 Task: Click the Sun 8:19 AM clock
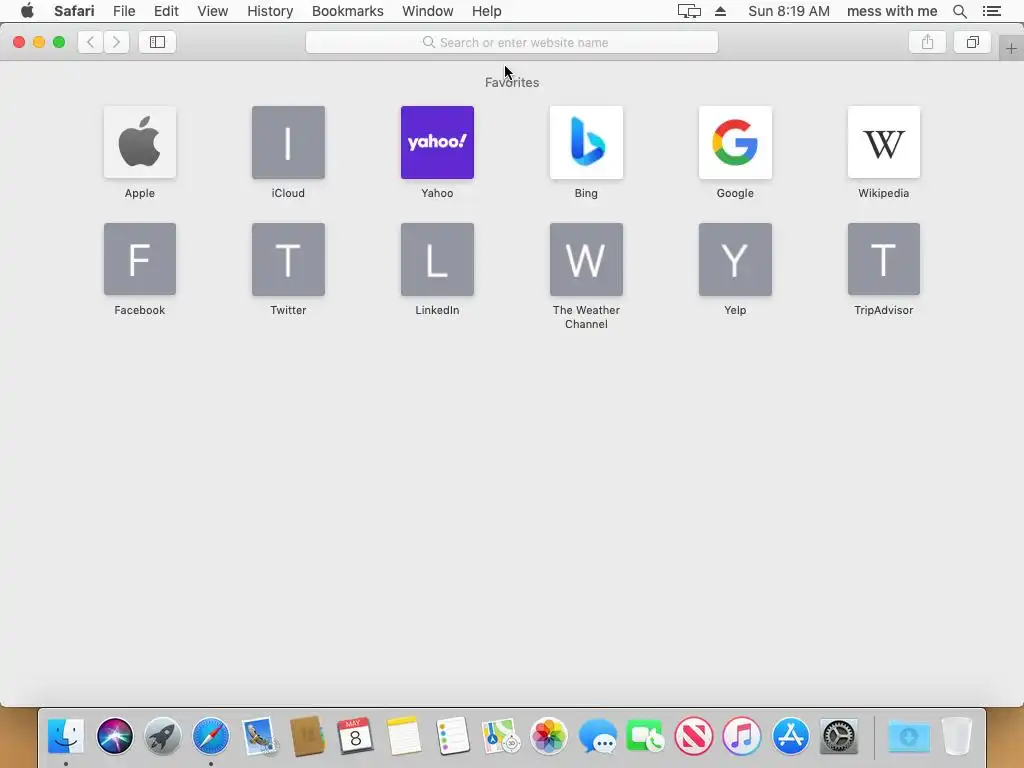tap(789, 11)
